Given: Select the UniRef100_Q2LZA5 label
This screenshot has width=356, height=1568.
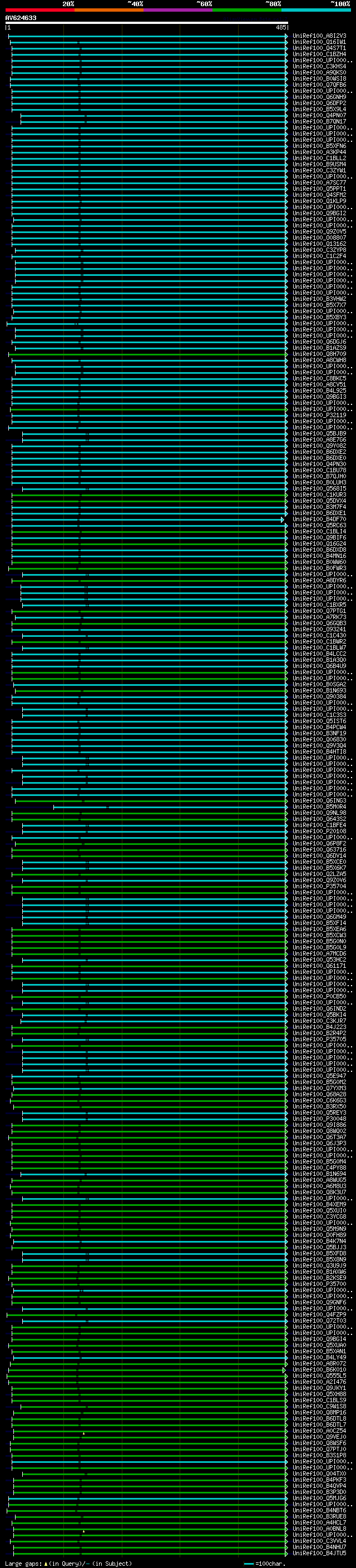Looking at the screenshot, I should 319,874.
